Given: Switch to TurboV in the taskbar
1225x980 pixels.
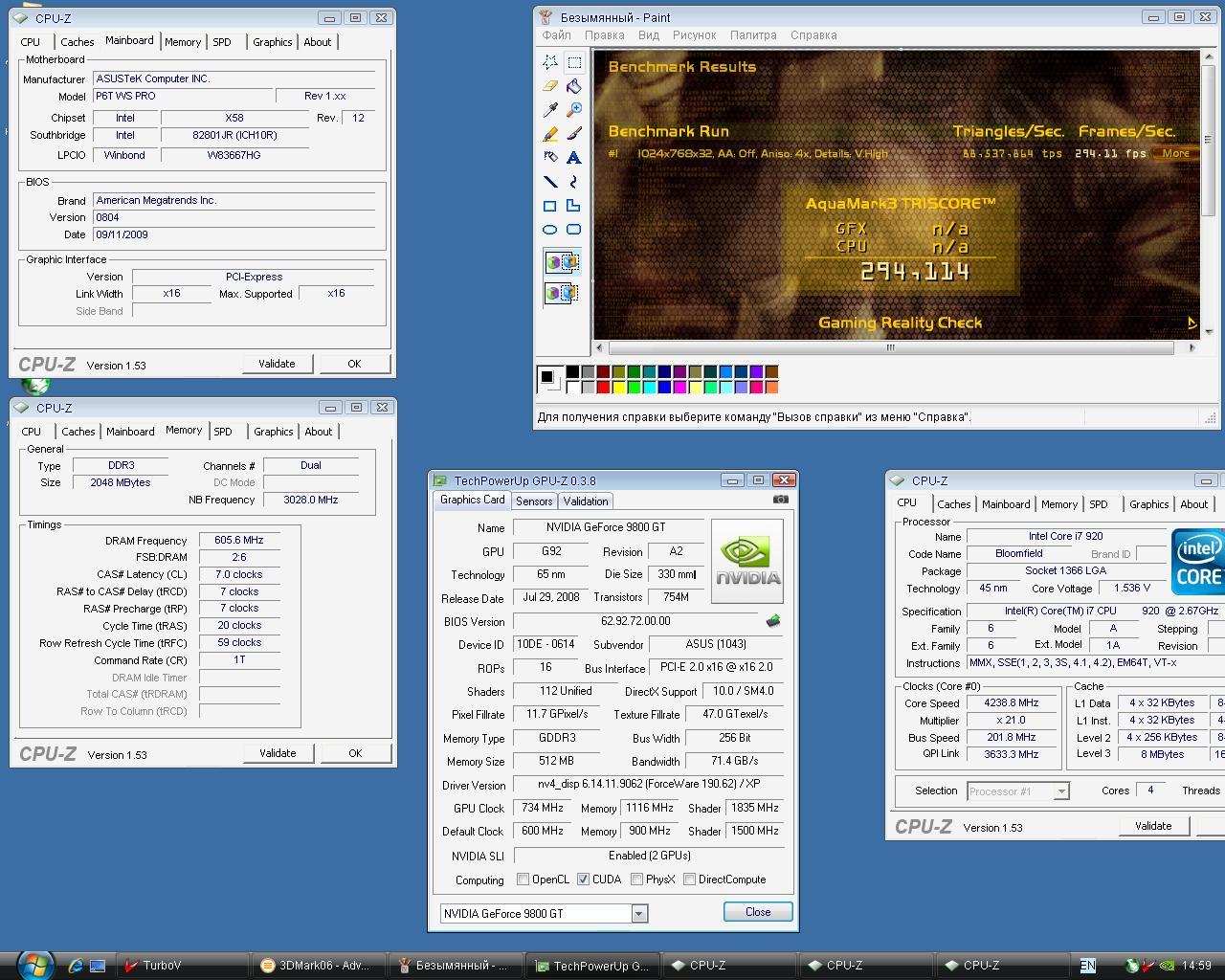Looking at the screenshot, I should tap(182, 966).
